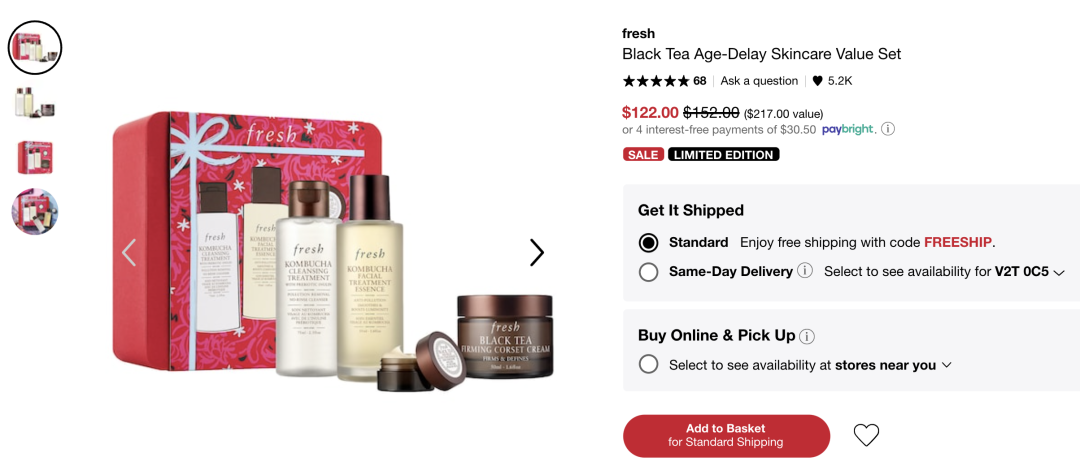Open PayBright info icon
This screenshot has height=466, width=1080.
889,129
